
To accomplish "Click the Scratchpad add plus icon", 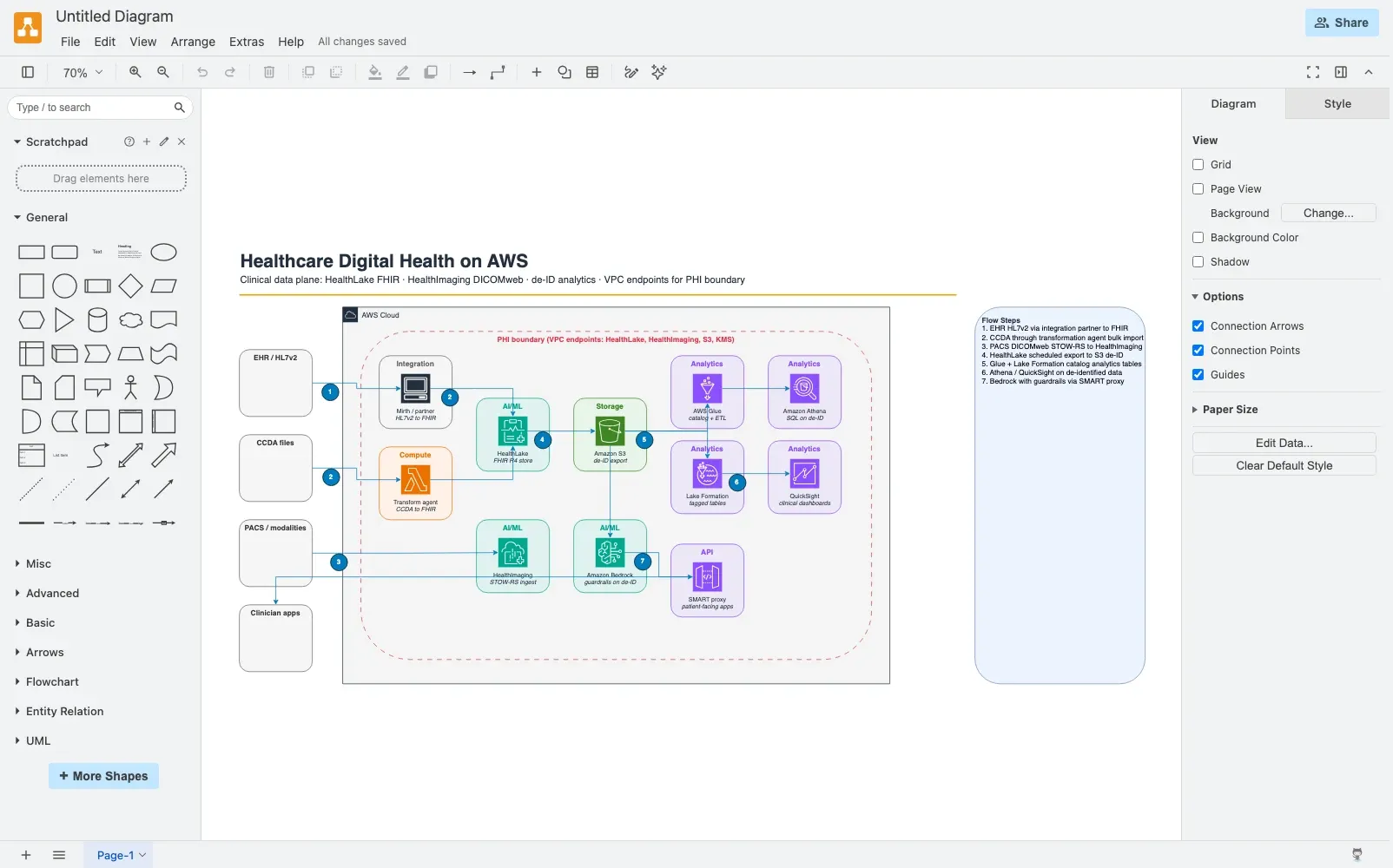I will (x=147, y=141).
